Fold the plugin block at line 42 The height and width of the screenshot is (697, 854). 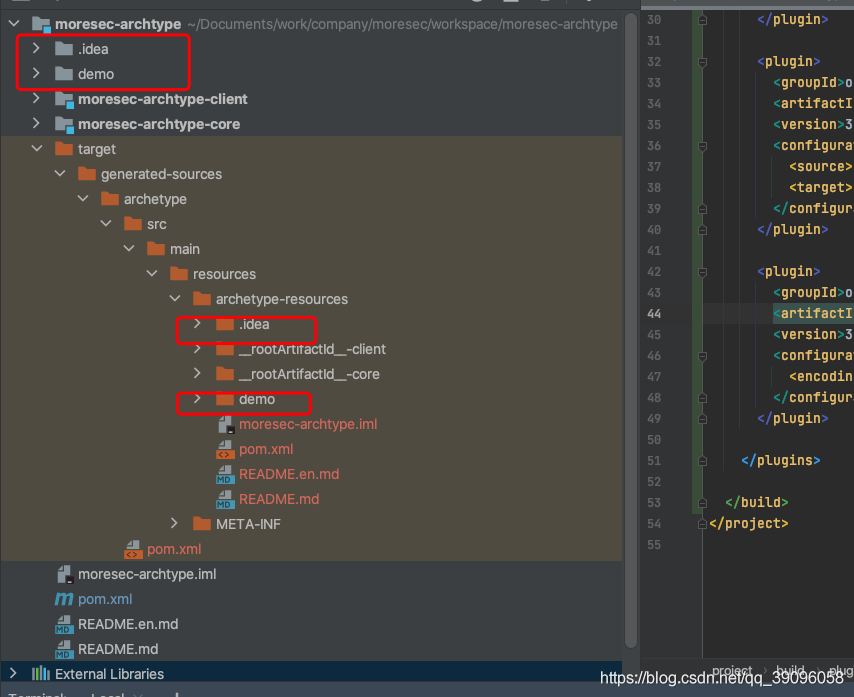[x=703, y=272]
